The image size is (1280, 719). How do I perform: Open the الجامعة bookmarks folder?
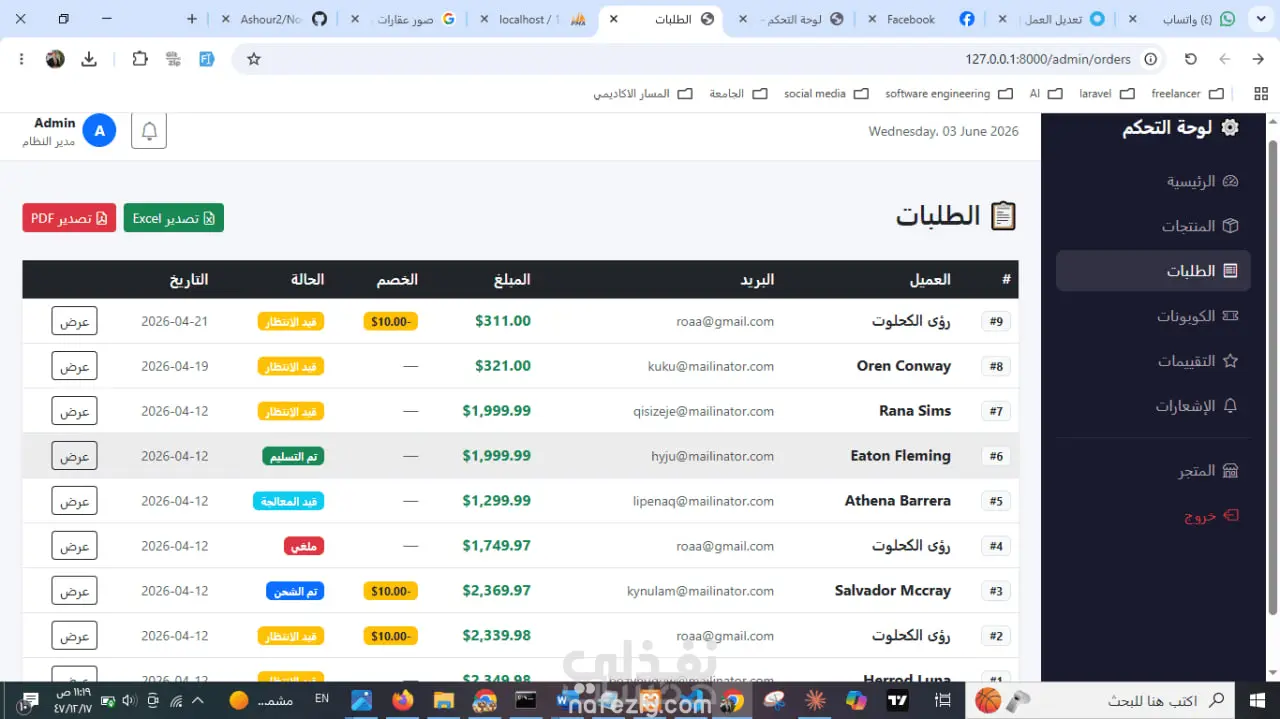[738, 94]
